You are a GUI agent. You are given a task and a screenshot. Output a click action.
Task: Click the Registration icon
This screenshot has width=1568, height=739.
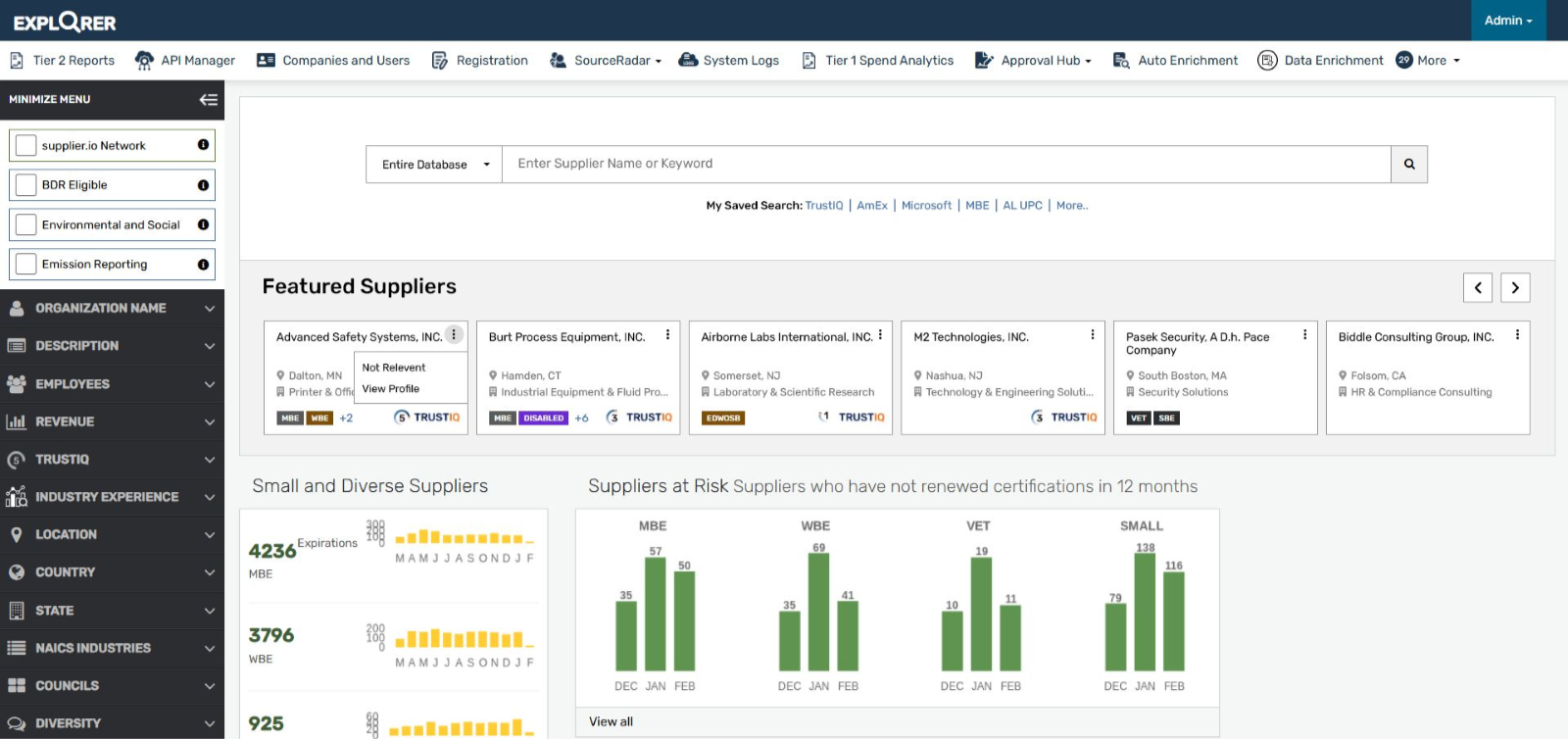(x=440, y=61)
